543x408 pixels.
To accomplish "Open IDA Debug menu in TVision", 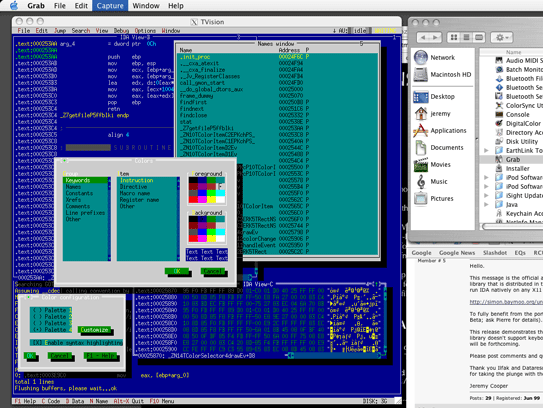I will click(x=121, y=31).
